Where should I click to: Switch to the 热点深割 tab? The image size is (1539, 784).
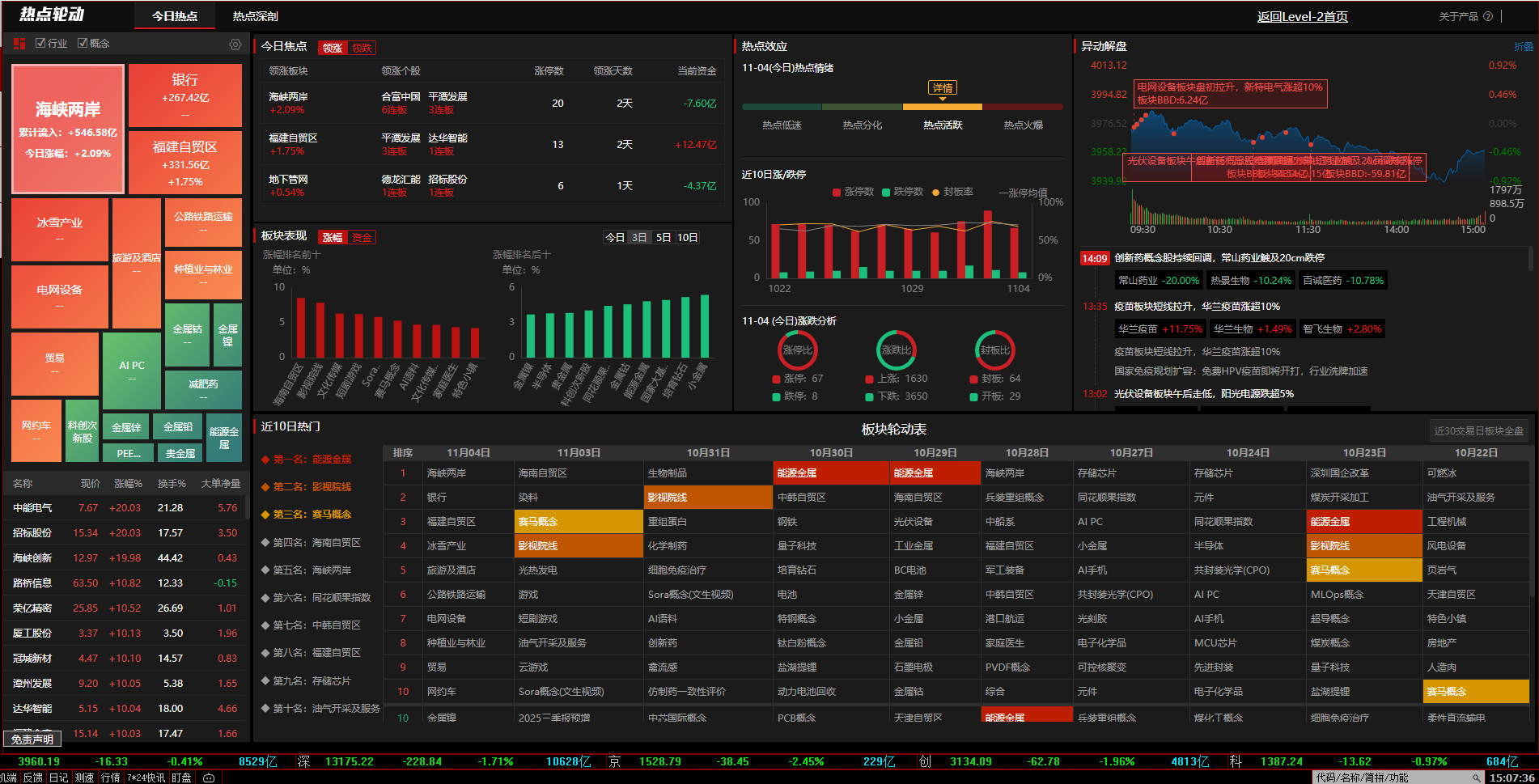point(255,16)
